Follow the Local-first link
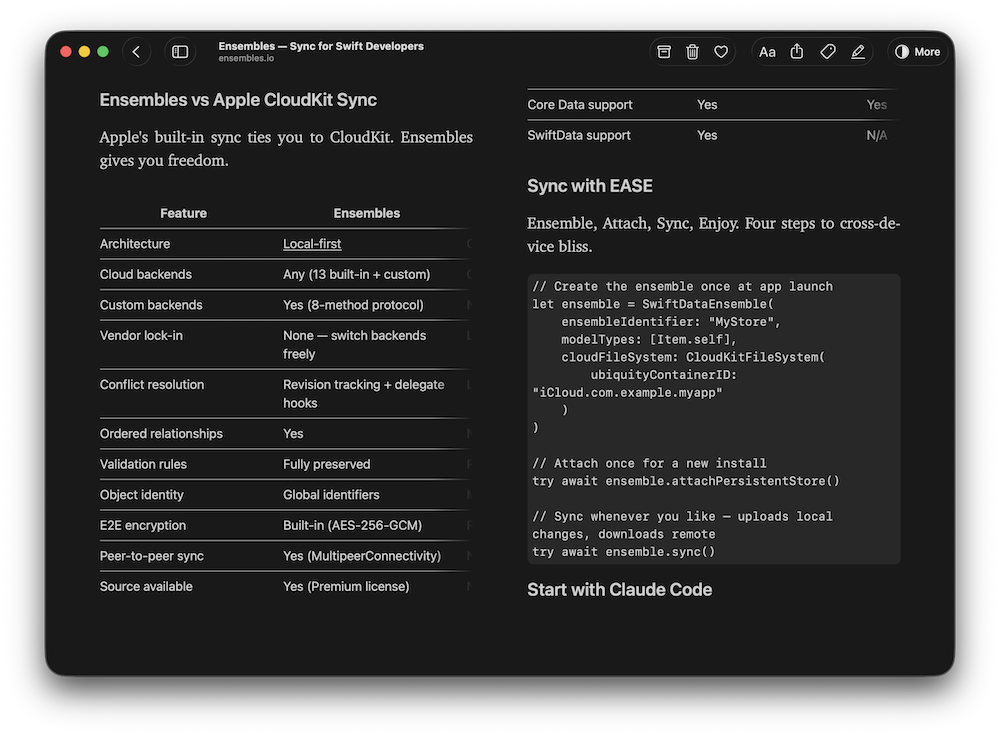This screenshot has width=1000, height=736. click(x=312, y=244)
